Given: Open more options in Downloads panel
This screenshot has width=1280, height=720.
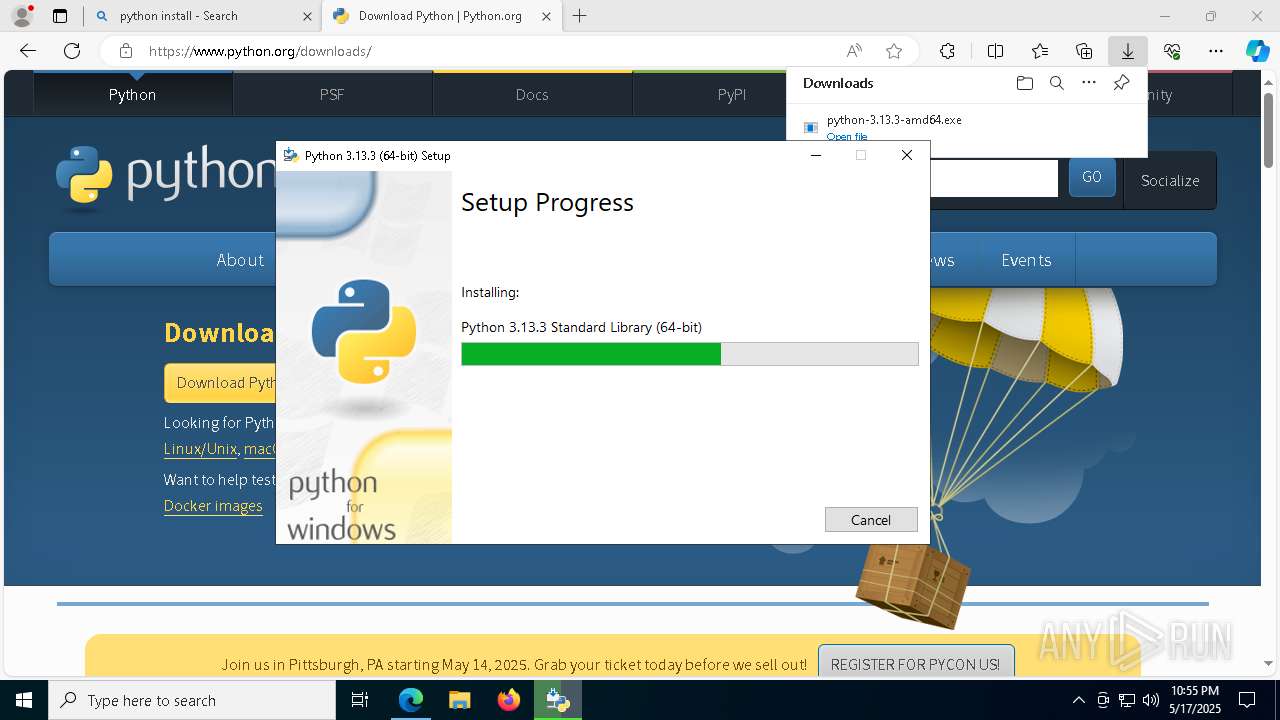Looking at the screenshot, I should pyautogui.click(x=1089, y=83).
